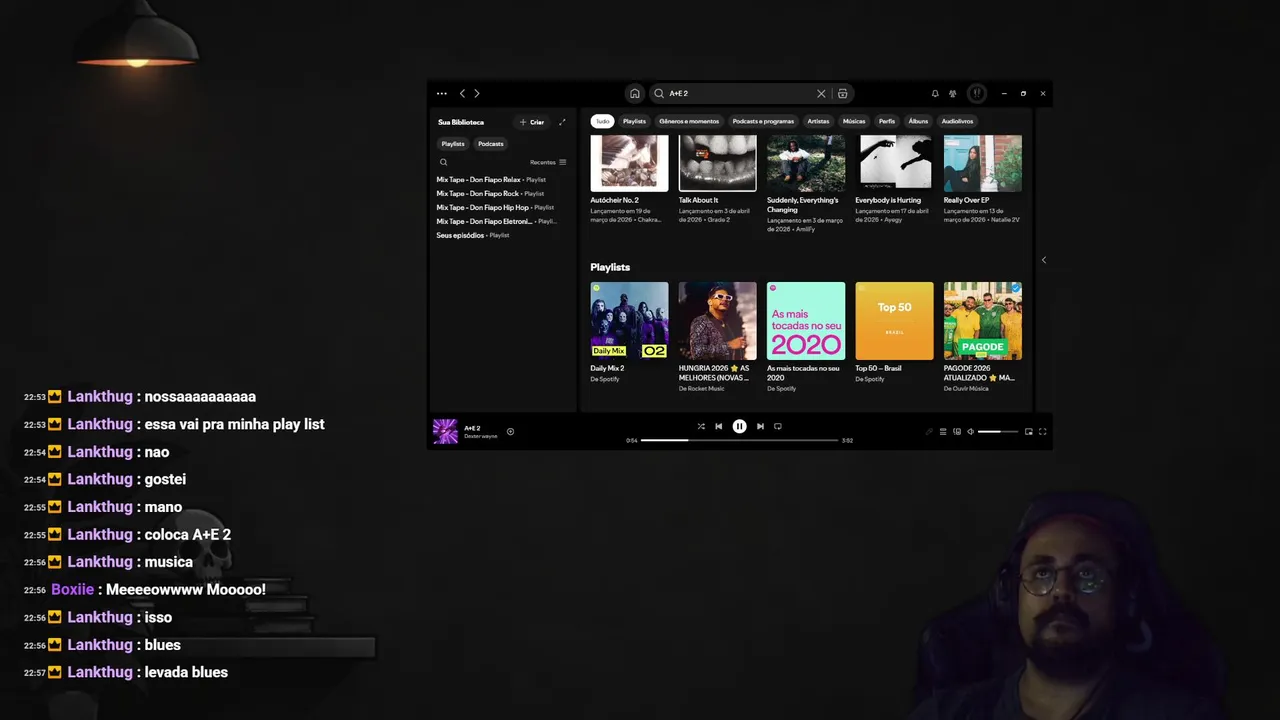Seek in the song progress bar

click(x=739, y=440)
